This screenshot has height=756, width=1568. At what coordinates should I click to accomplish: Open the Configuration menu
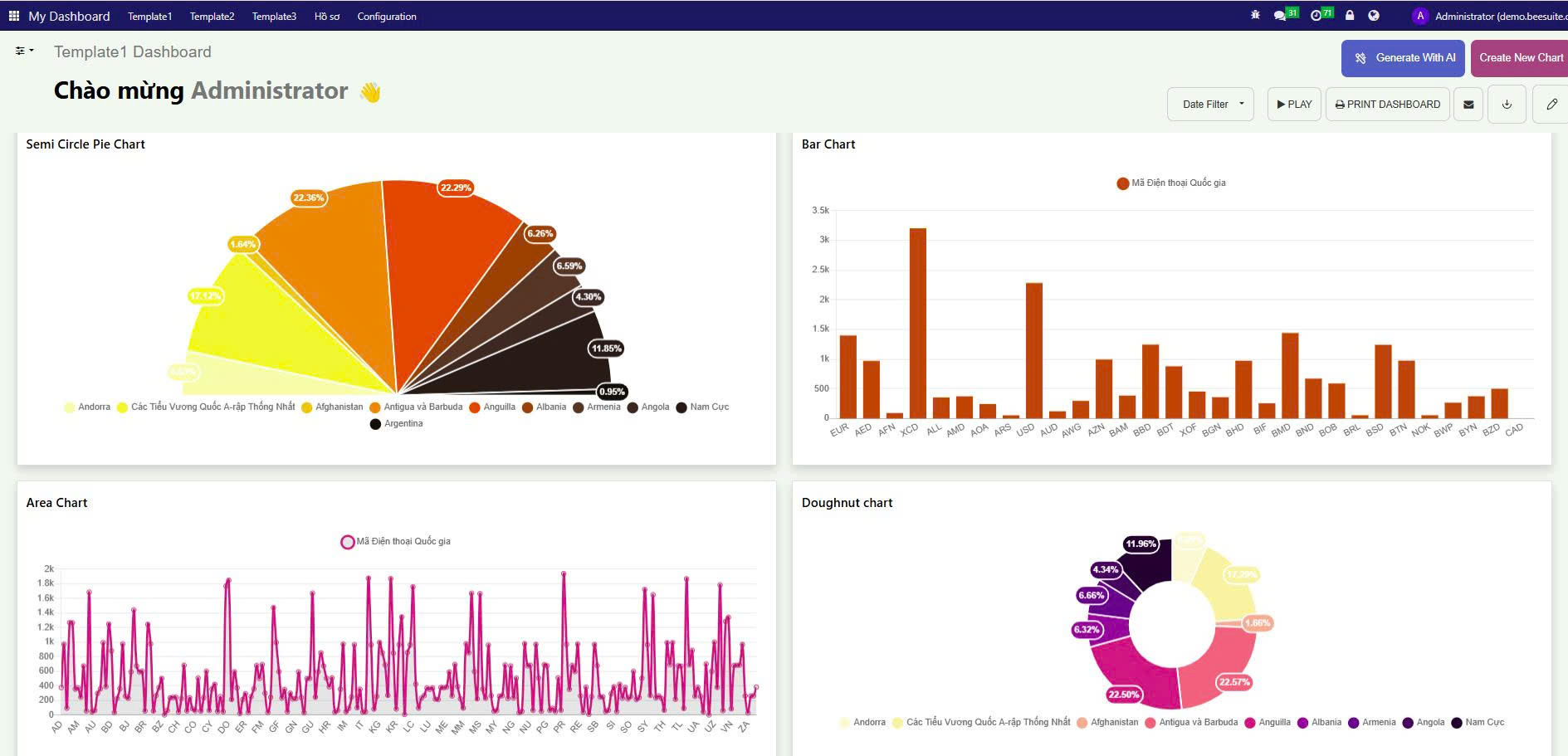tap(387, 17)
